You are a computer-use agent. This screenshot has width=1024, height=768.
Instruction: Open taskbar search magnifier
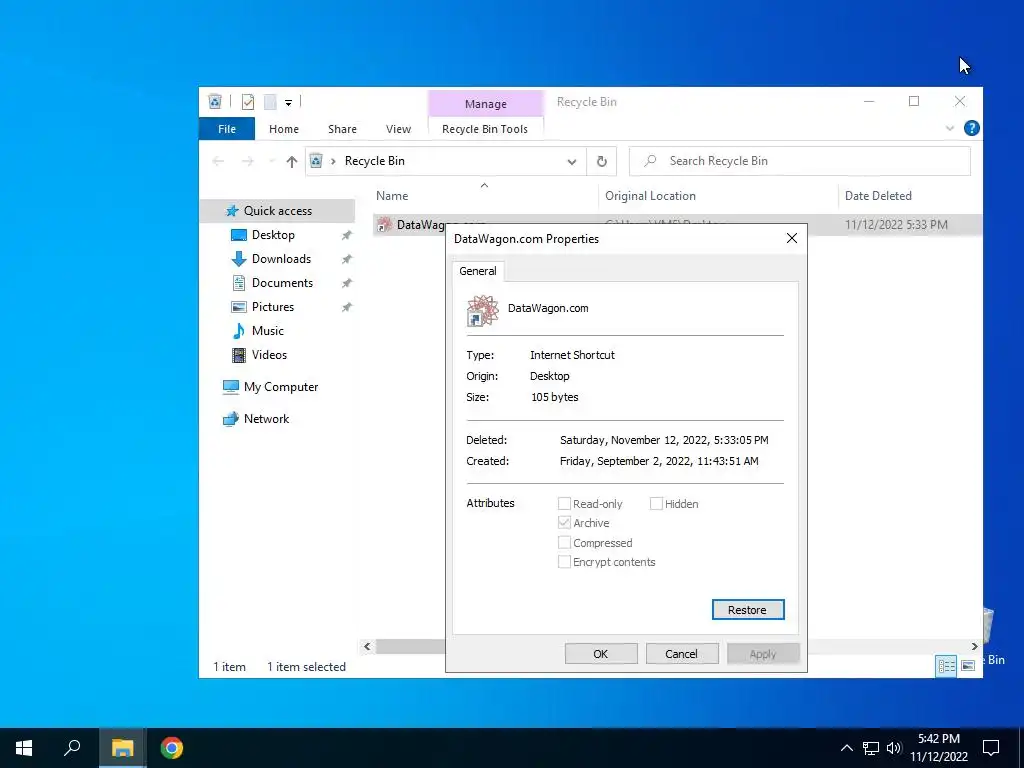coord(72,748)
